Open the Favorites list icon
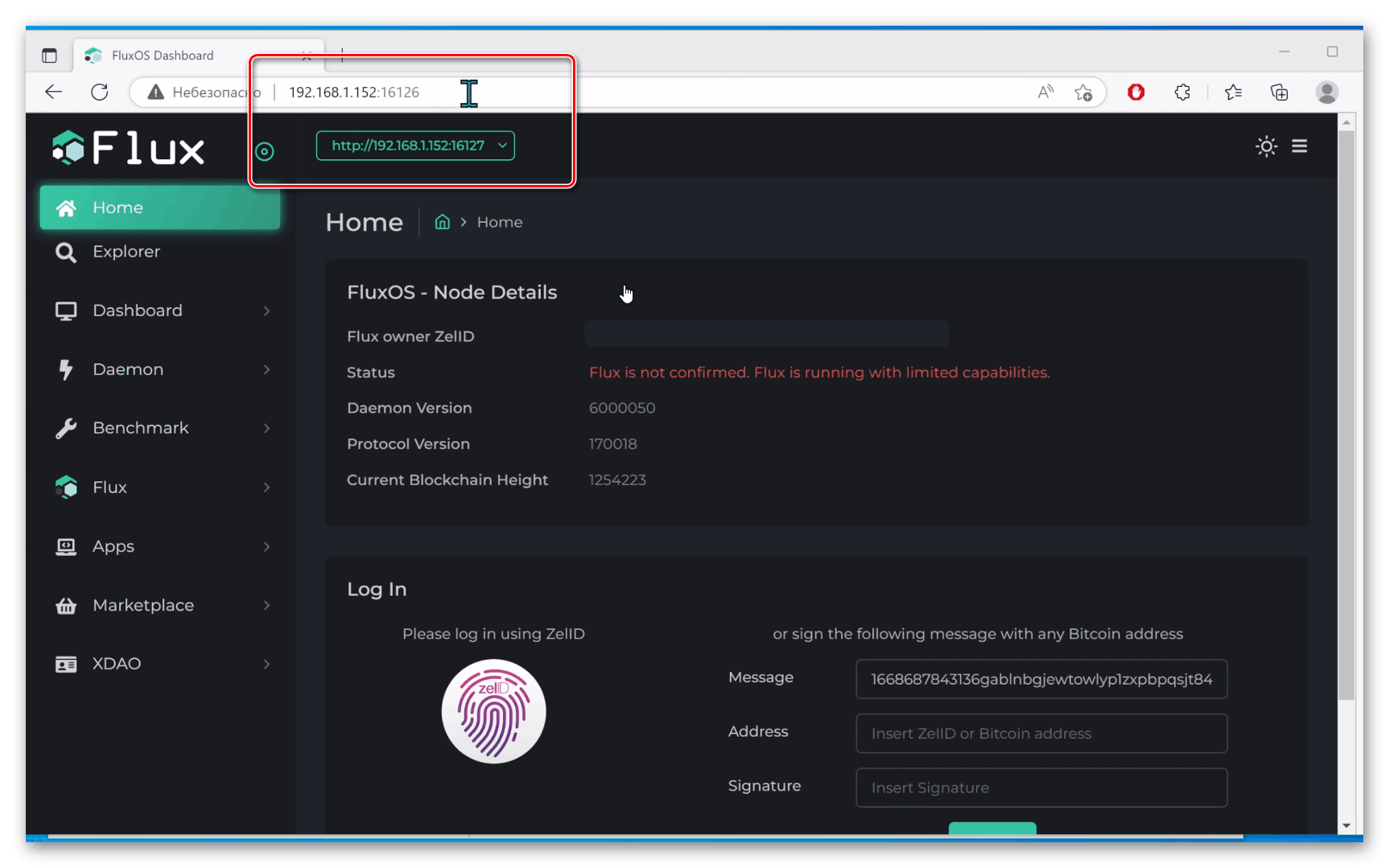The height and width of the screenshot is (868, 1389). (1233, 93)
